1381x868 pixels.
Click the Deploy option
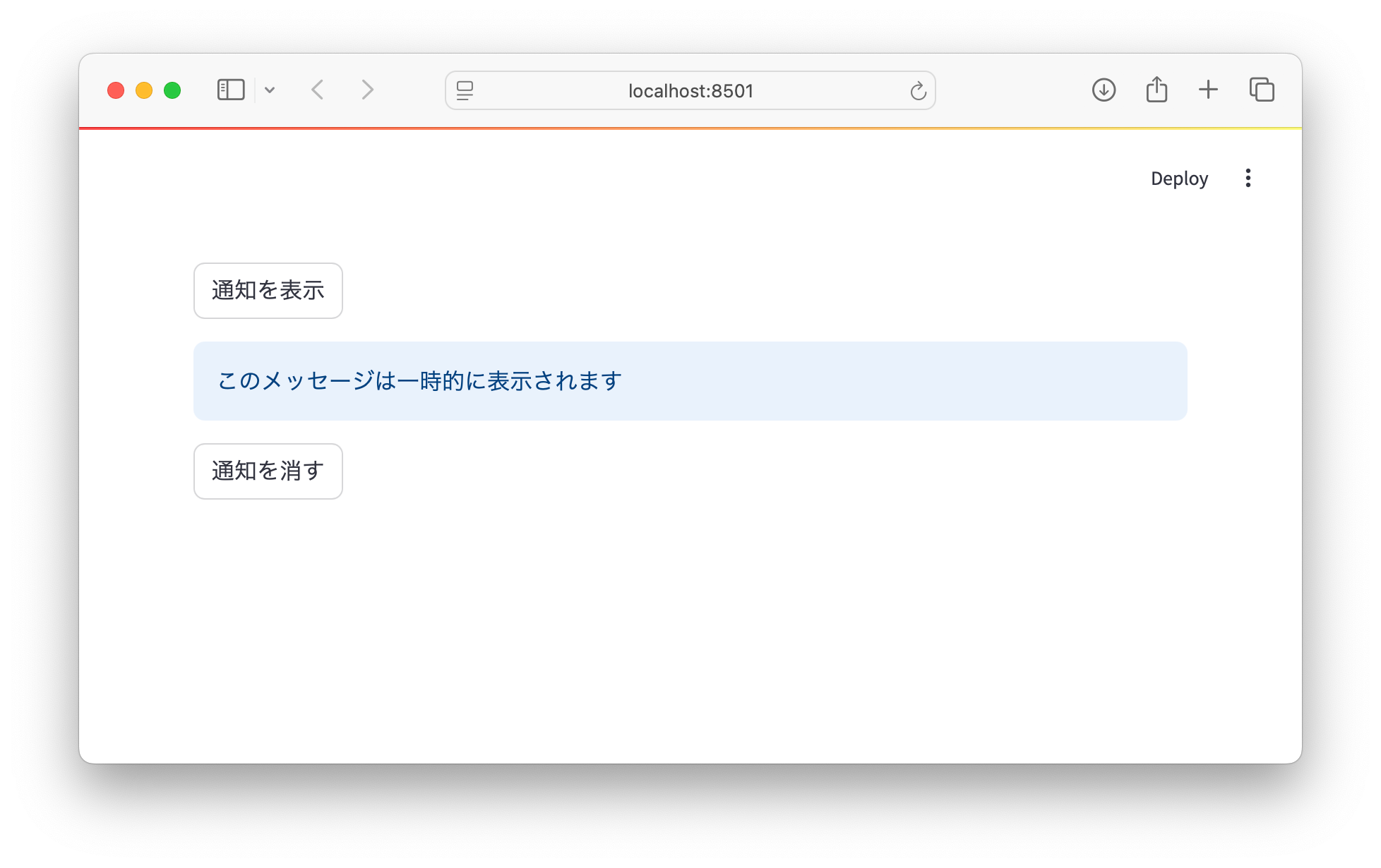pos(1179,179)
